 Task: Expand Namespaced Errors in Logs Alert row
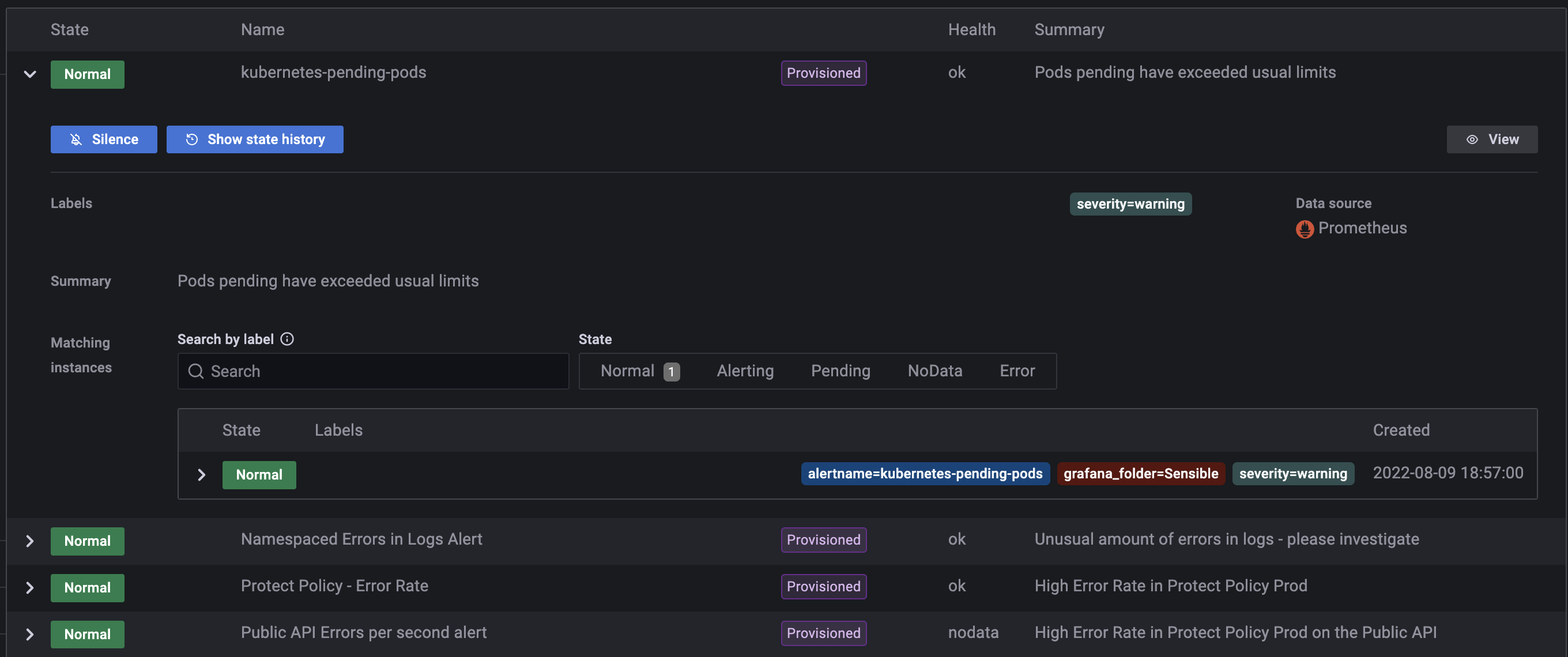click(x=30, y=541)
